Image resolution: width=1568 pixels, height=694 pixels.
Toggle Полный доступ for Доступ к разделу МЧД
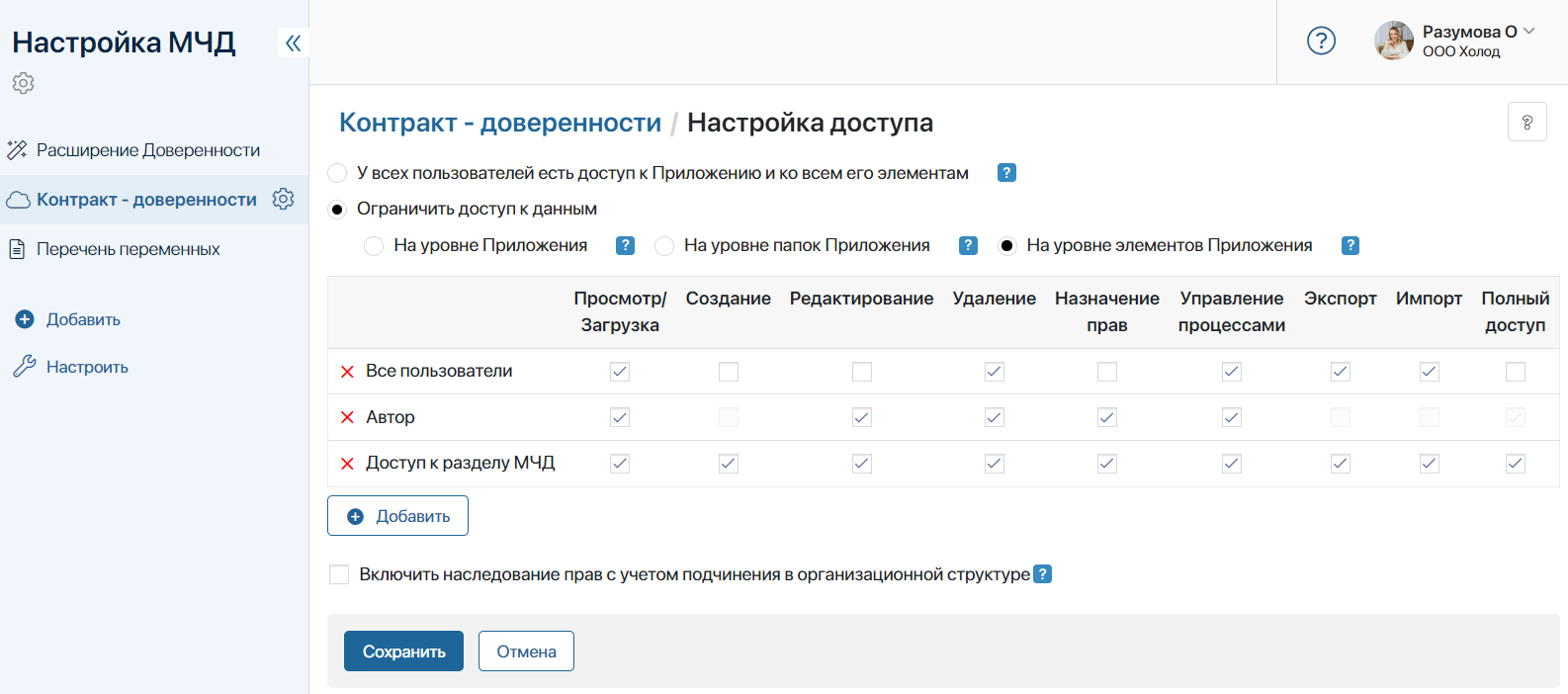[x=1515, y=464]
